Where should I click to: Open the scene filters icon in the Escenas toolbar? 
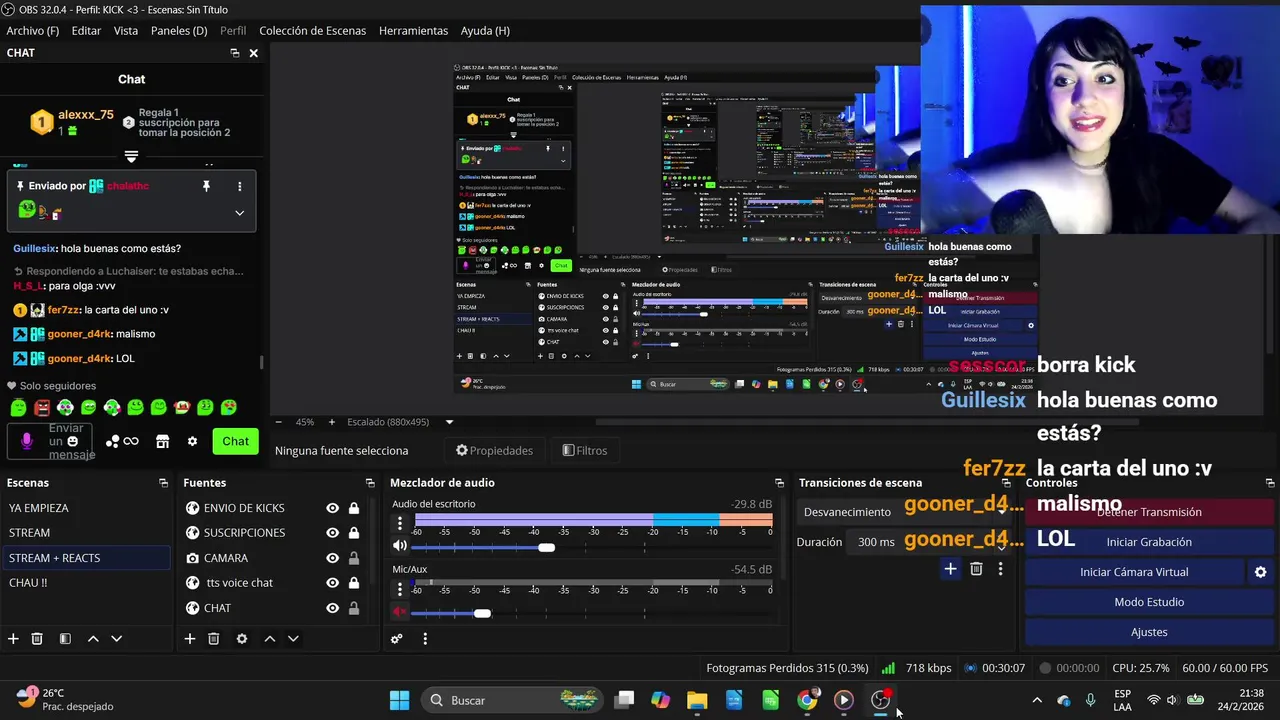point(65,639)
